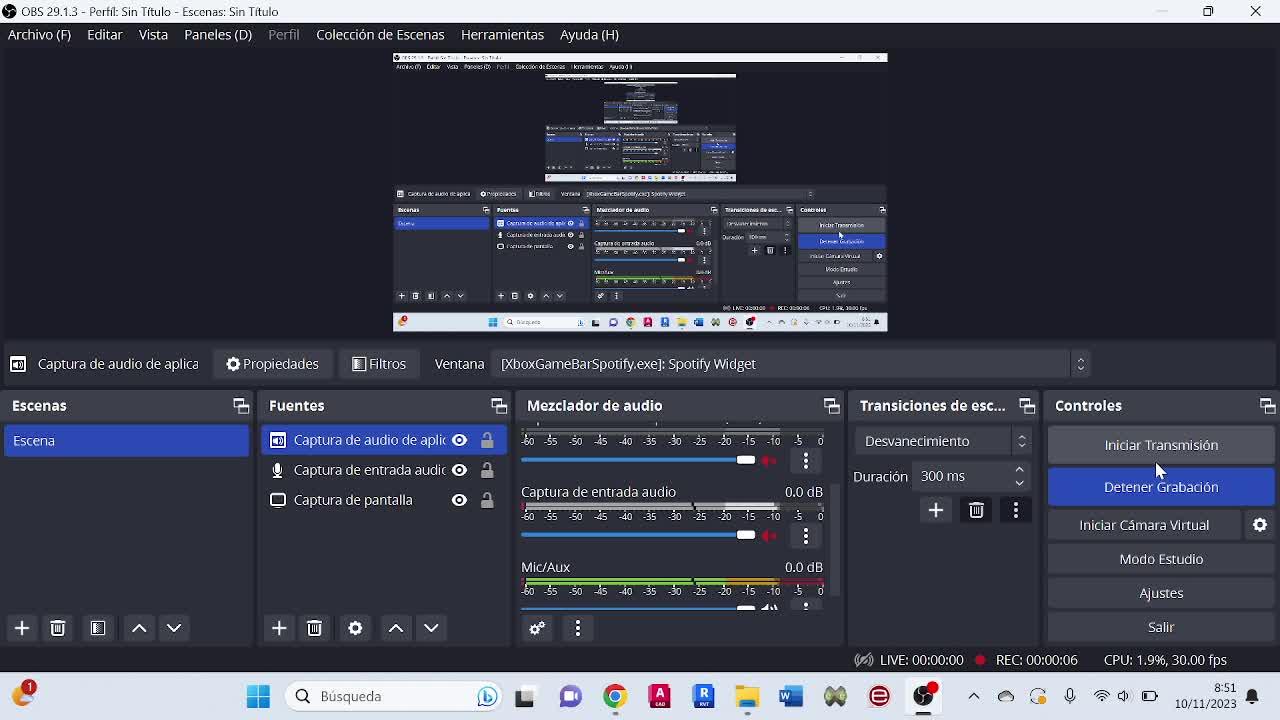Screen dimensions: 1280x720
Task: Hide the Captura de entrada audio source
Action: 459,470
